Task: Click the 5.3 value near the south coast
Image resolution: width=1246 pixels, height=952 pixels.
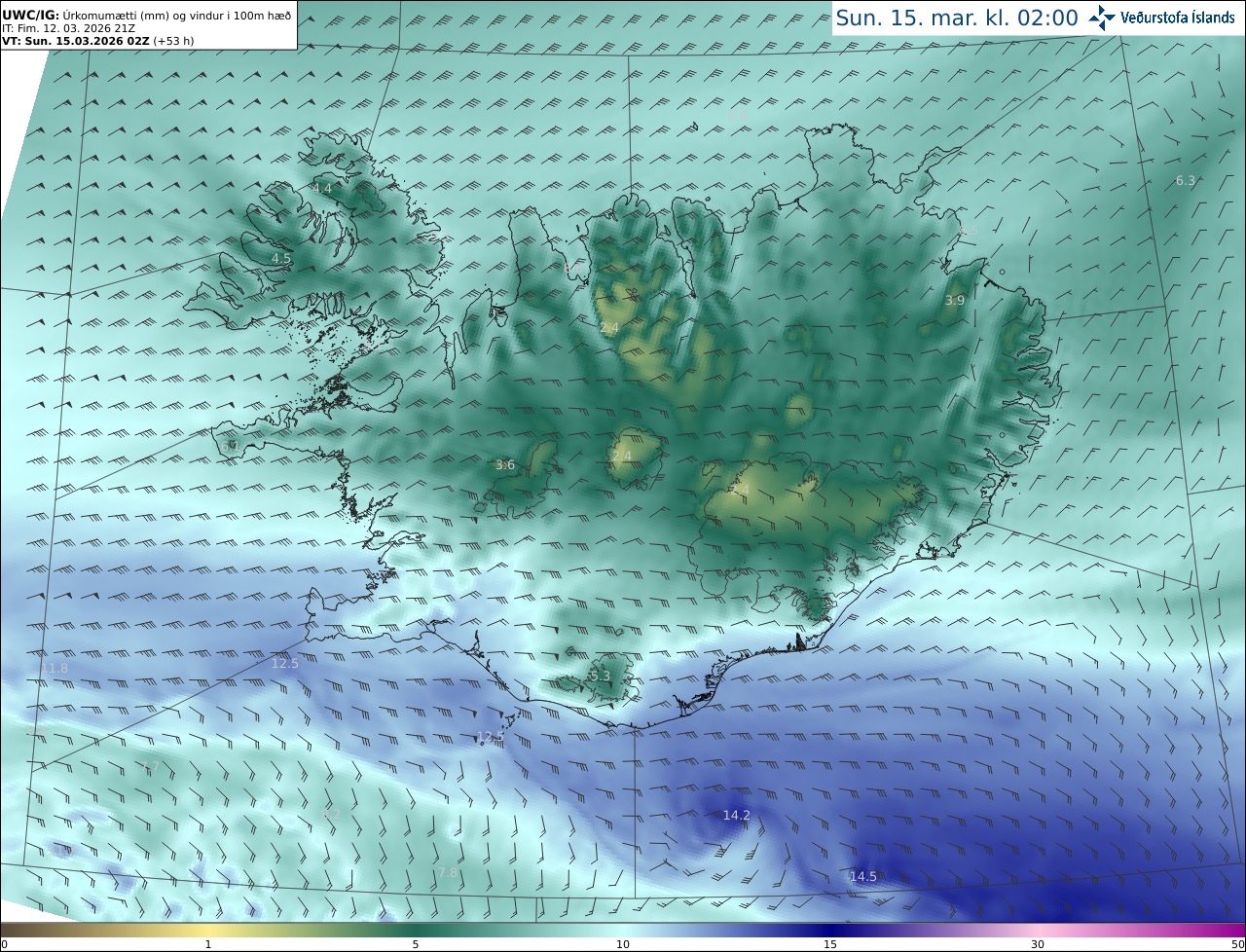Action: 600,676
